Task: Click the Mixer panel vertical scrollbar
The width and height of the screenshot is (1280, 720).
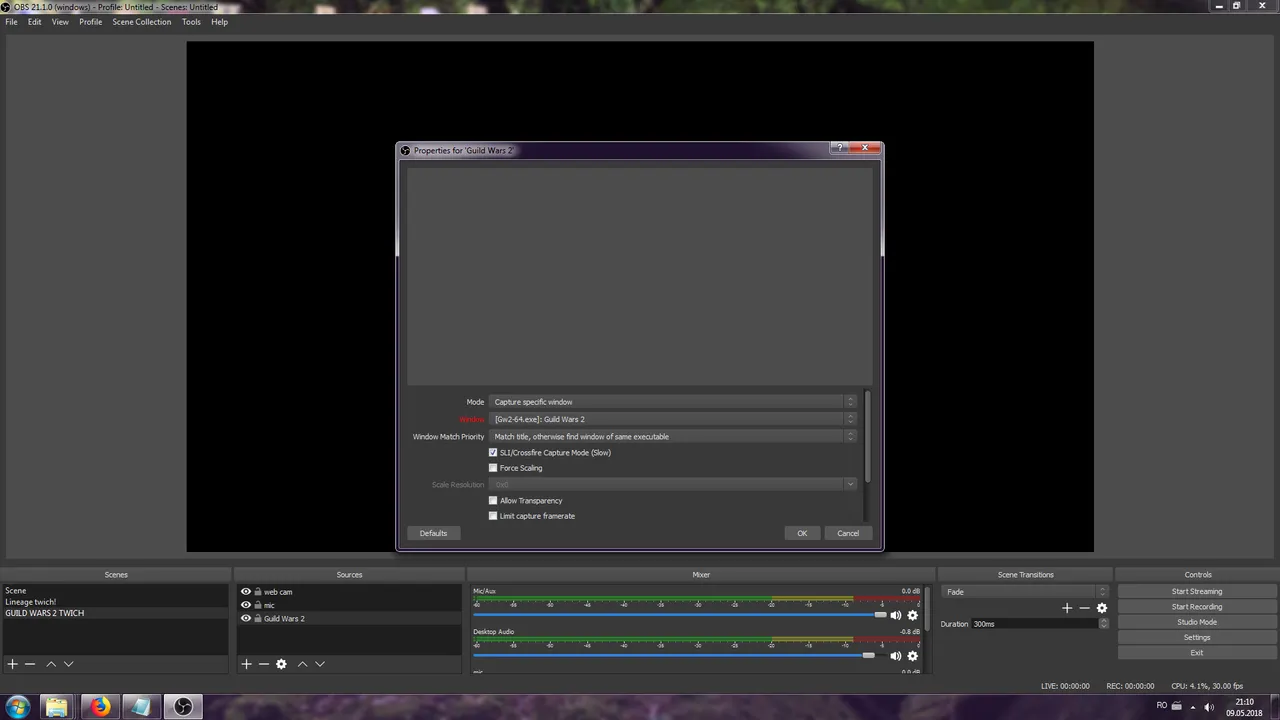Action: point(927,610)
